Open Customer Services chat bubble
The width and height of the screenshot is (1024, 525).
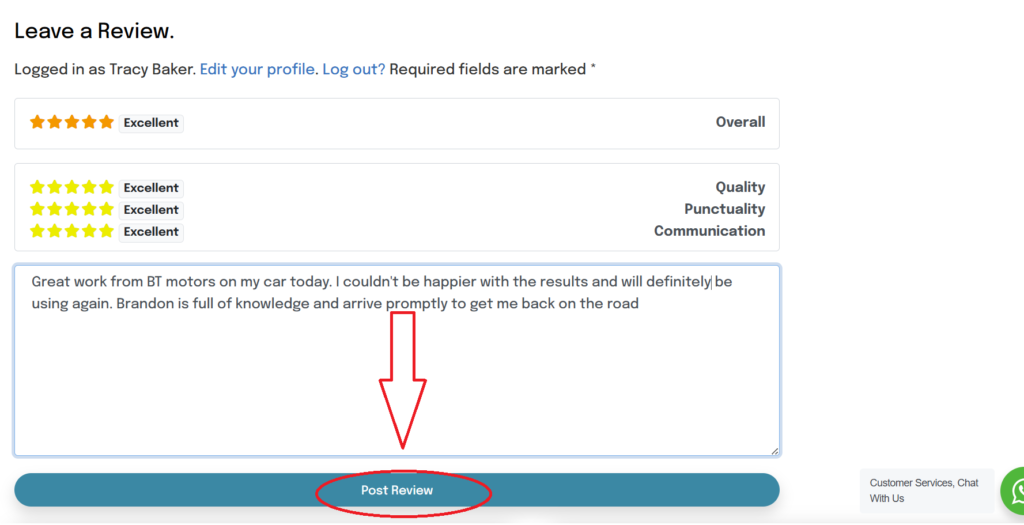(926, 490)
